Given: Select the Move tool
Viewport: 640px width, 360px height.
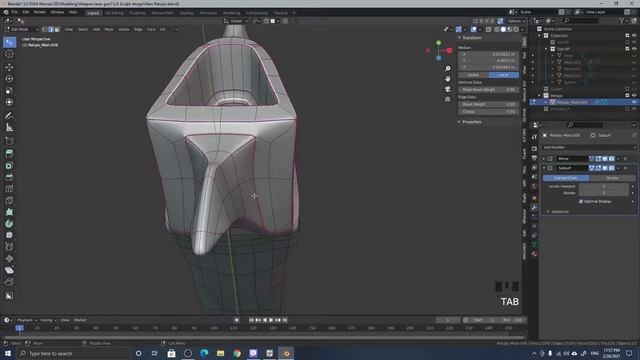Looking at the screenshot, I should point(9,67).
